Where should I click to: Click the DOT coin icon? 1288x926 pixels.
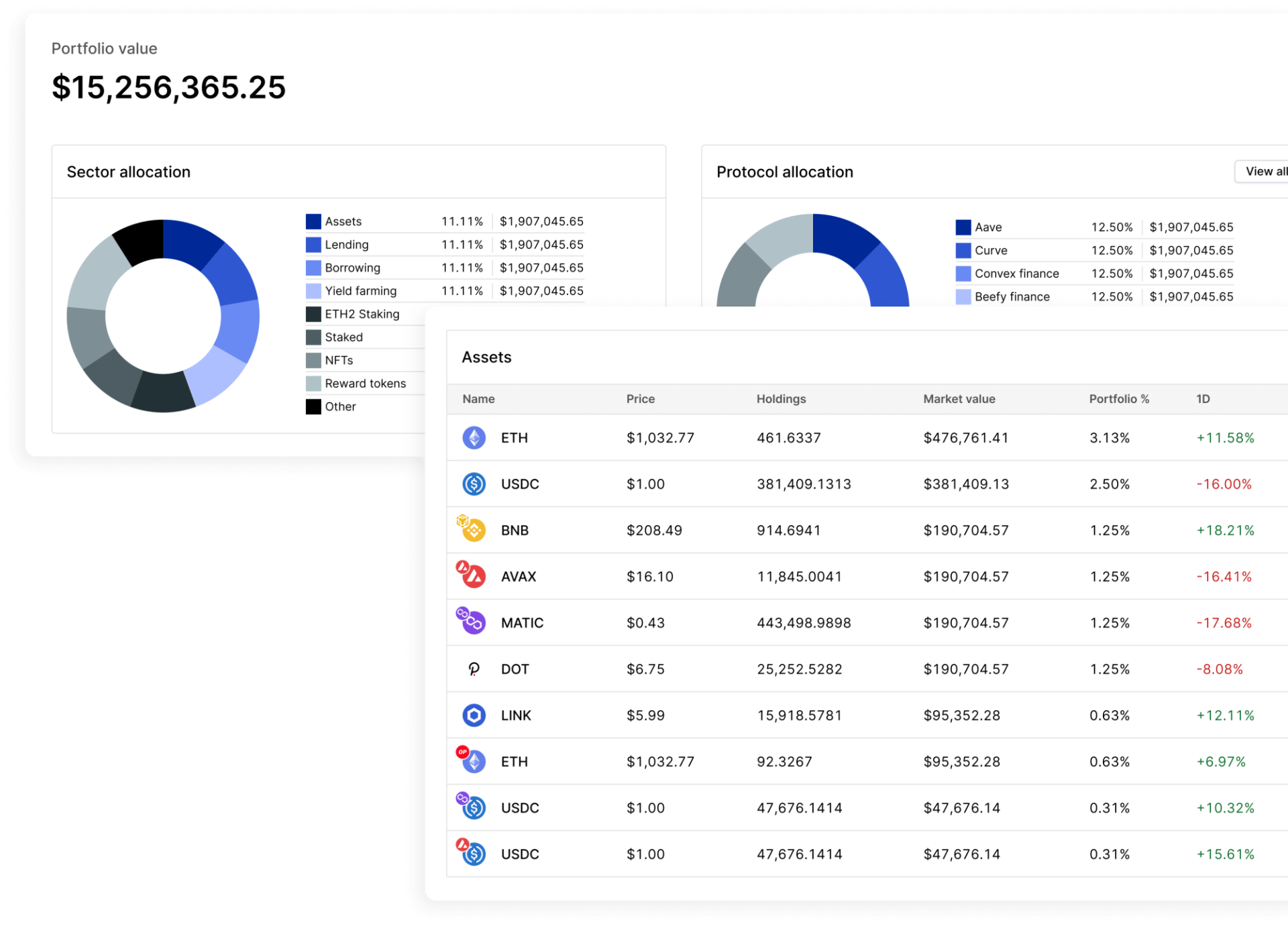pyautogui.click(x=474, y=669)
